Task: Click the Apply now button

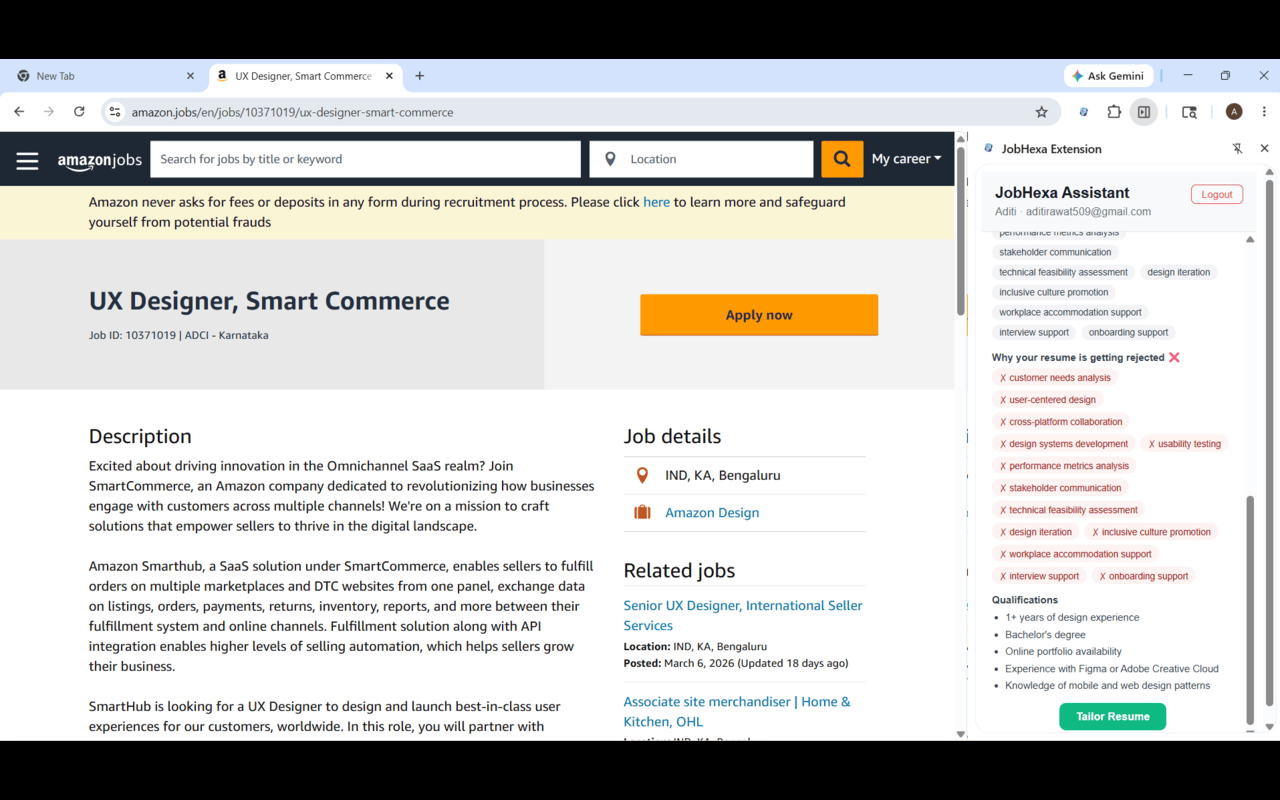Action: click(x=759, y=315)
